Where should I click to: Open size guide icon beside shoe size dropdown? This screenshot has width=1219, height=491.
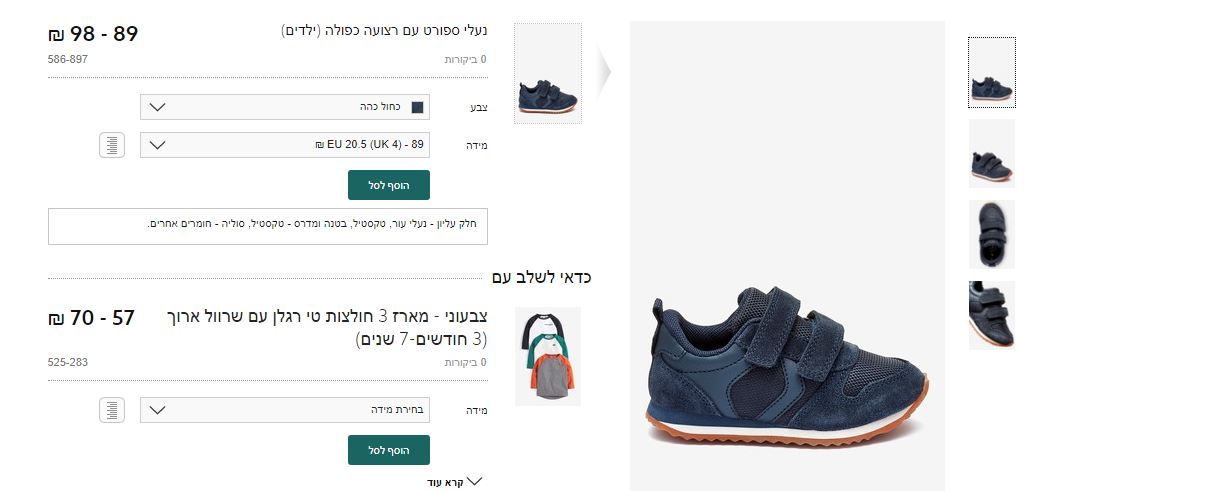click(x=112, y=145)
